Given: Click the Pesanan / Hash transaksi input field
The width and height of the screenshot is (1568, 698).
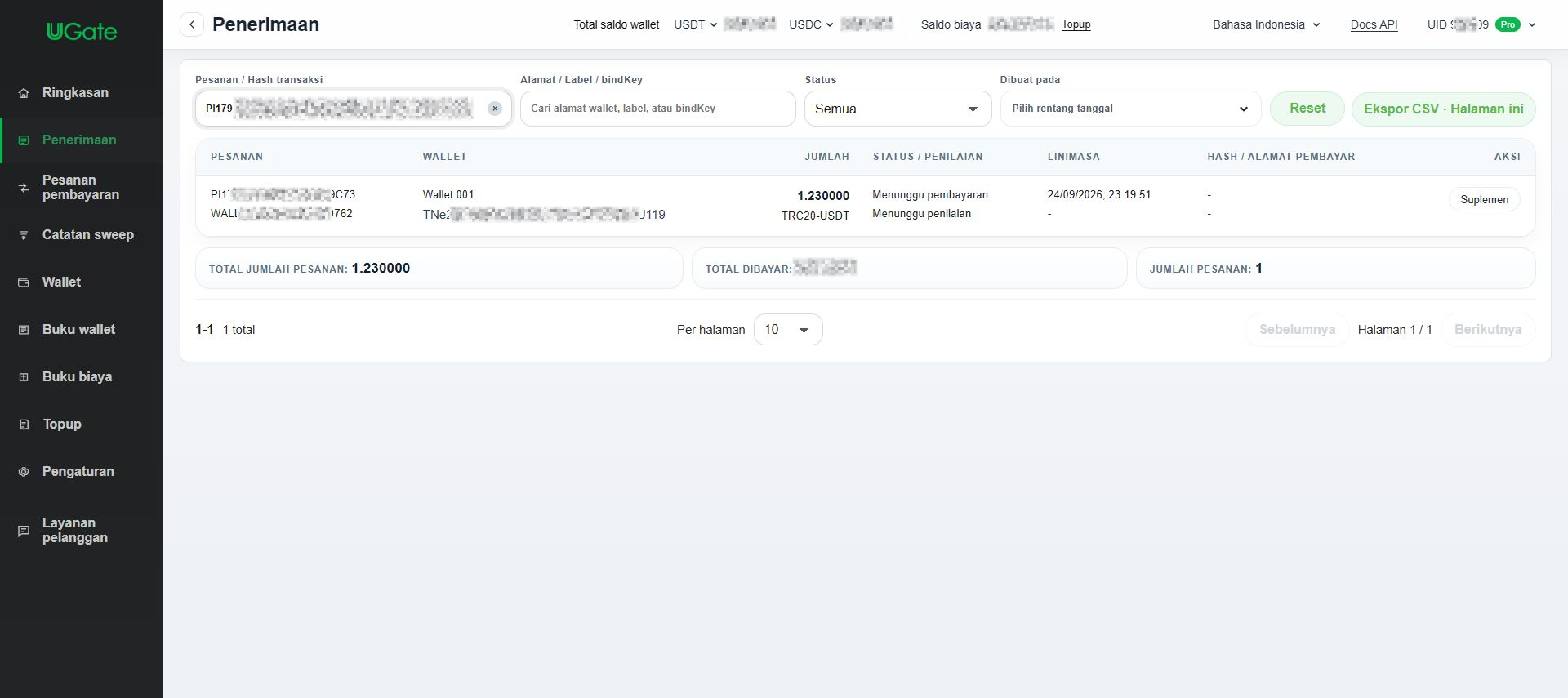Looking at the screenshot, I should 353,109.
